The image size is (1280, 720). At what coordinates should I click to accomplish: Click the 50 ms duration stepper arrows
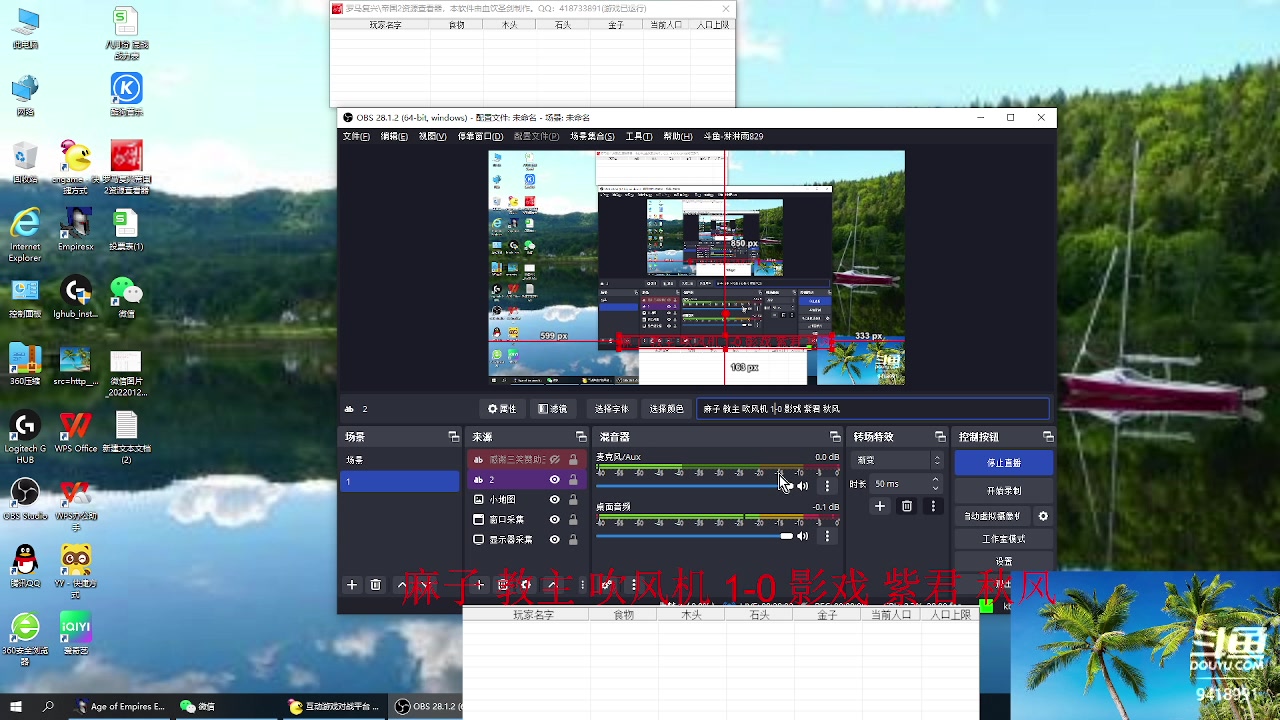click(935, 483)
